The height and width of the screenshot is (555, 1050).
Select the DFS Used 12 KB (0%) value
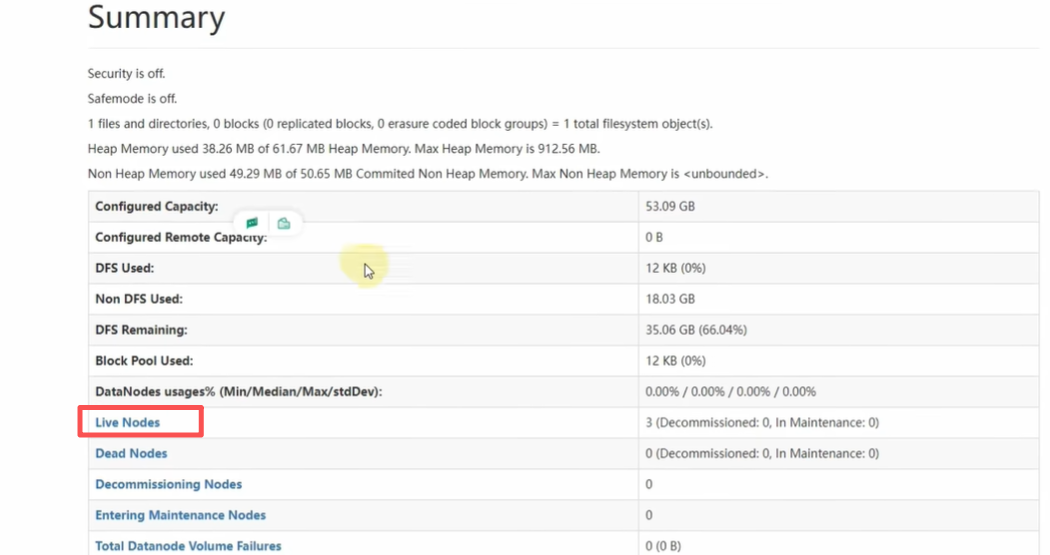pyautogui.click(x=675, y=268)
